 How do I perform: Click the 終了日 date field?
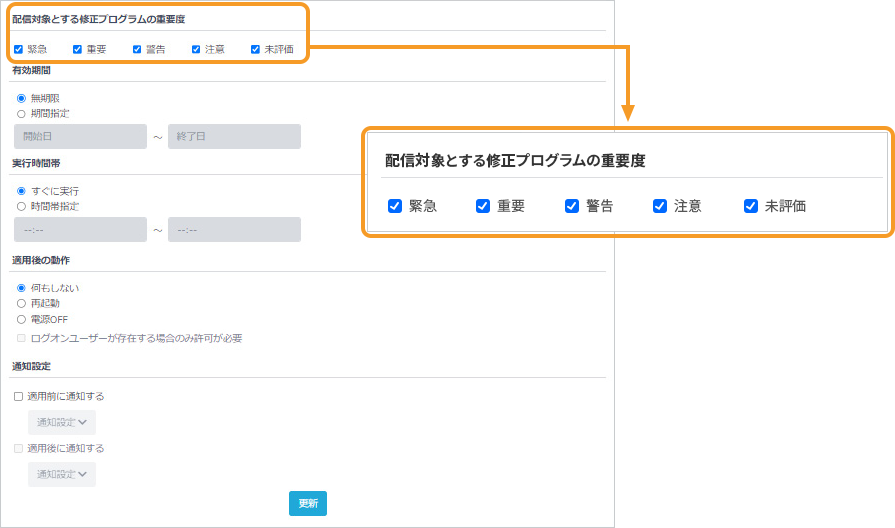click(234, 136)
